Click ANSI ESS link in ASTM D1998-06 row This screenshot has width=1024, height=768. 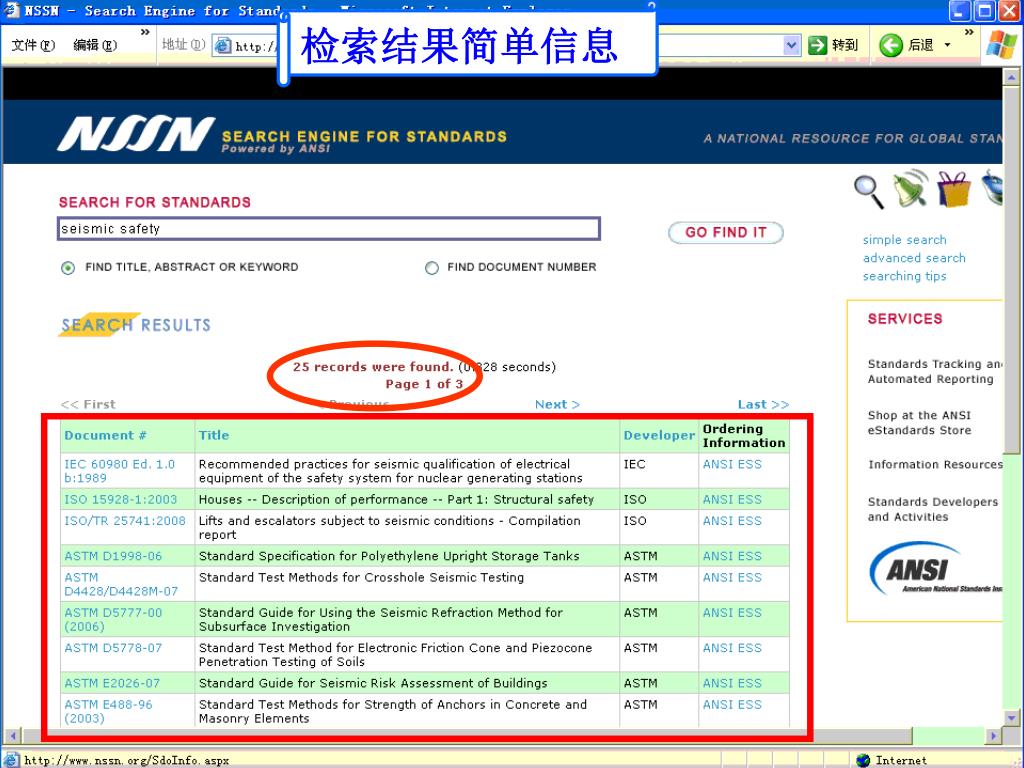[x=732, y=556]
